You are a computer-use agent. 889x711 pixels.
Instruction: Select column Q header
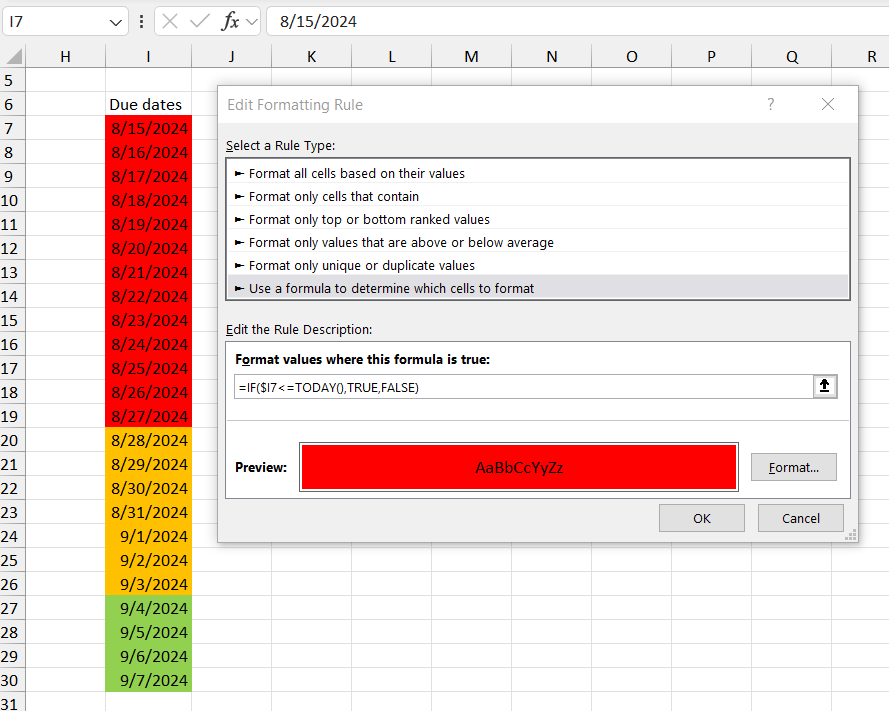(791, 57)
